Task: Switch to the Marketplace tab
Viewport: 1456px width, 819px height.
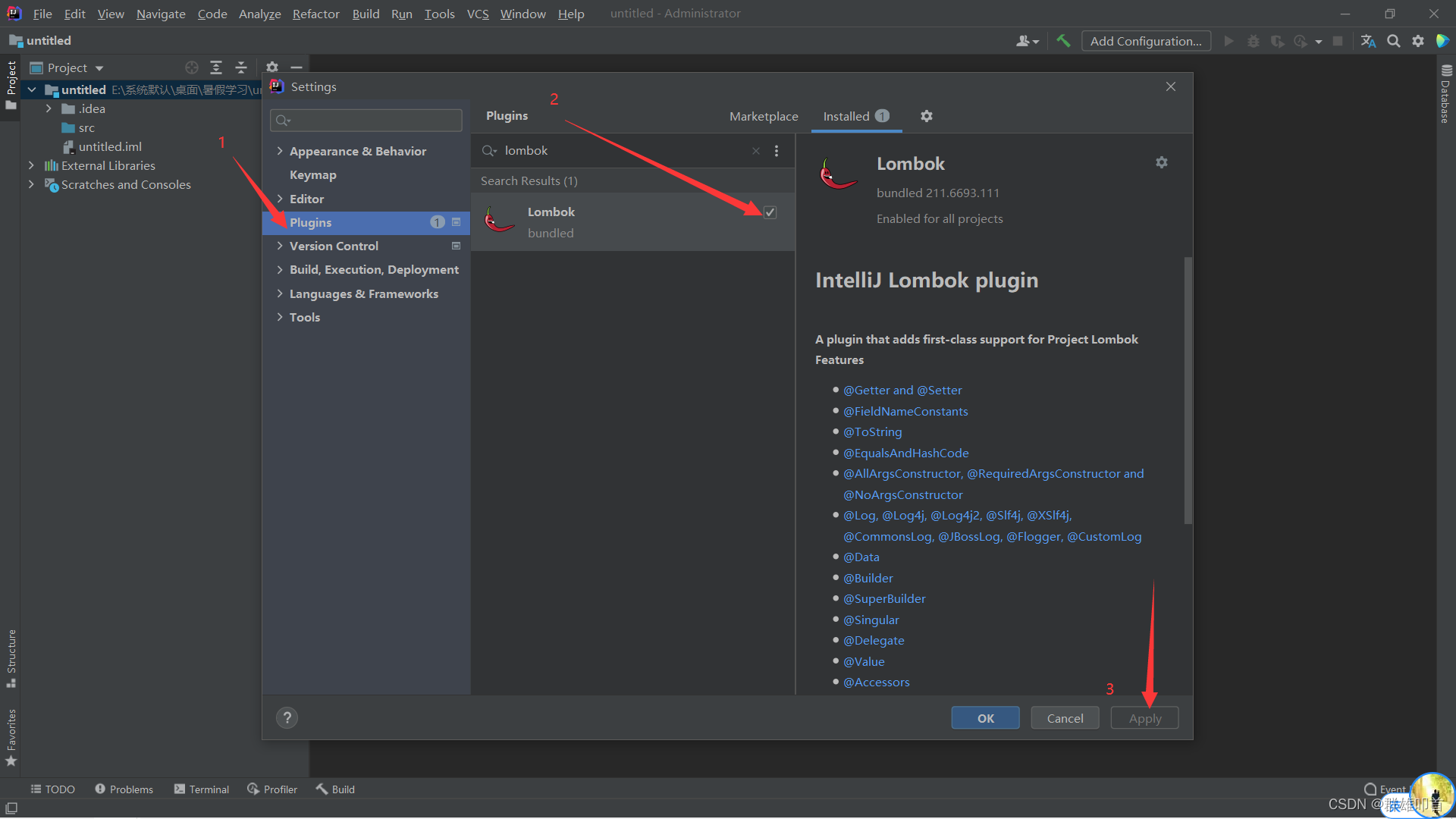Action: pos(763,116)
